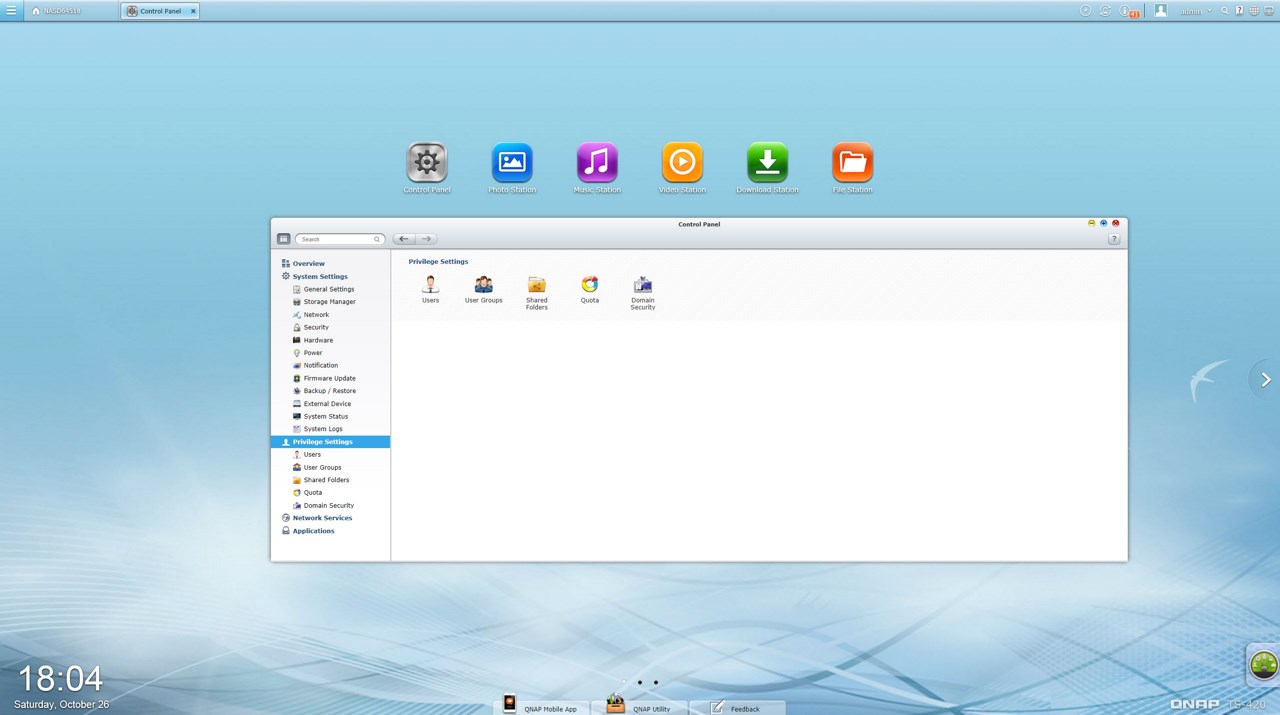
Task: Open the search magnifier in top bar
Action: pos(1225,11)
